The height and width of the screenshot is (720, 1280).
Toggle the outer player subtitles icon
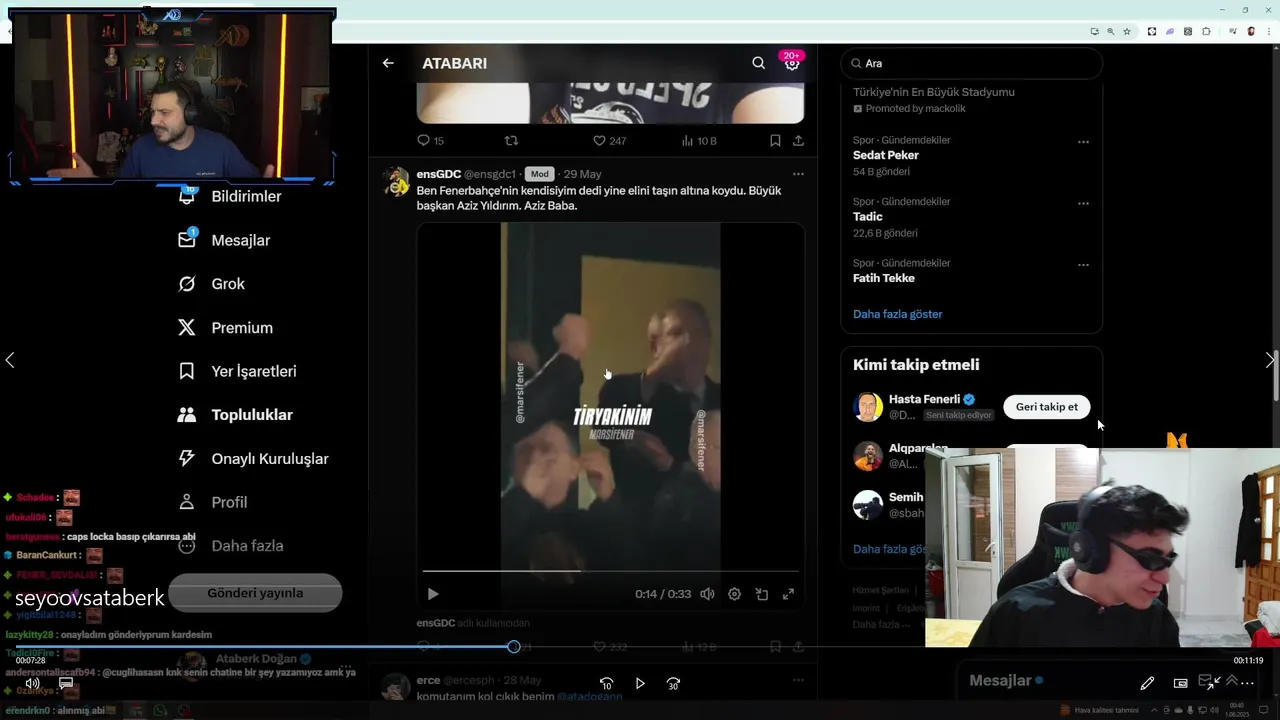(x=66, y=684)
